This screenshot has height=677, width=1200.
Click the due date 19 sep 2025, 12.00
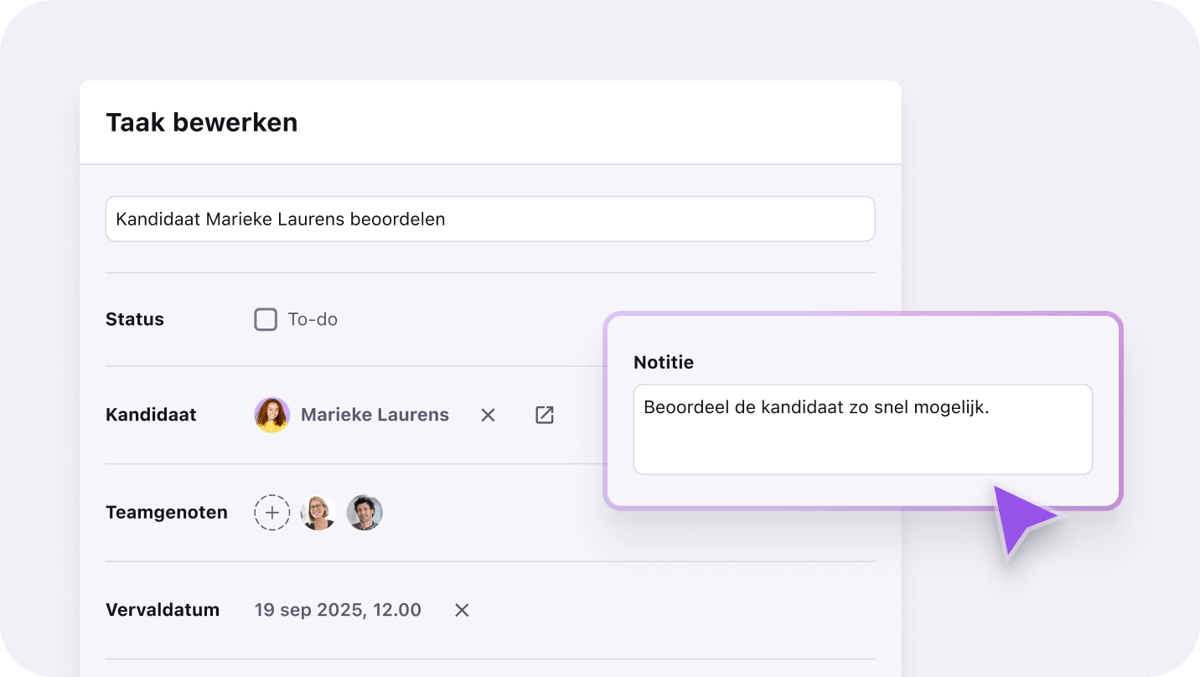(338, 609)
